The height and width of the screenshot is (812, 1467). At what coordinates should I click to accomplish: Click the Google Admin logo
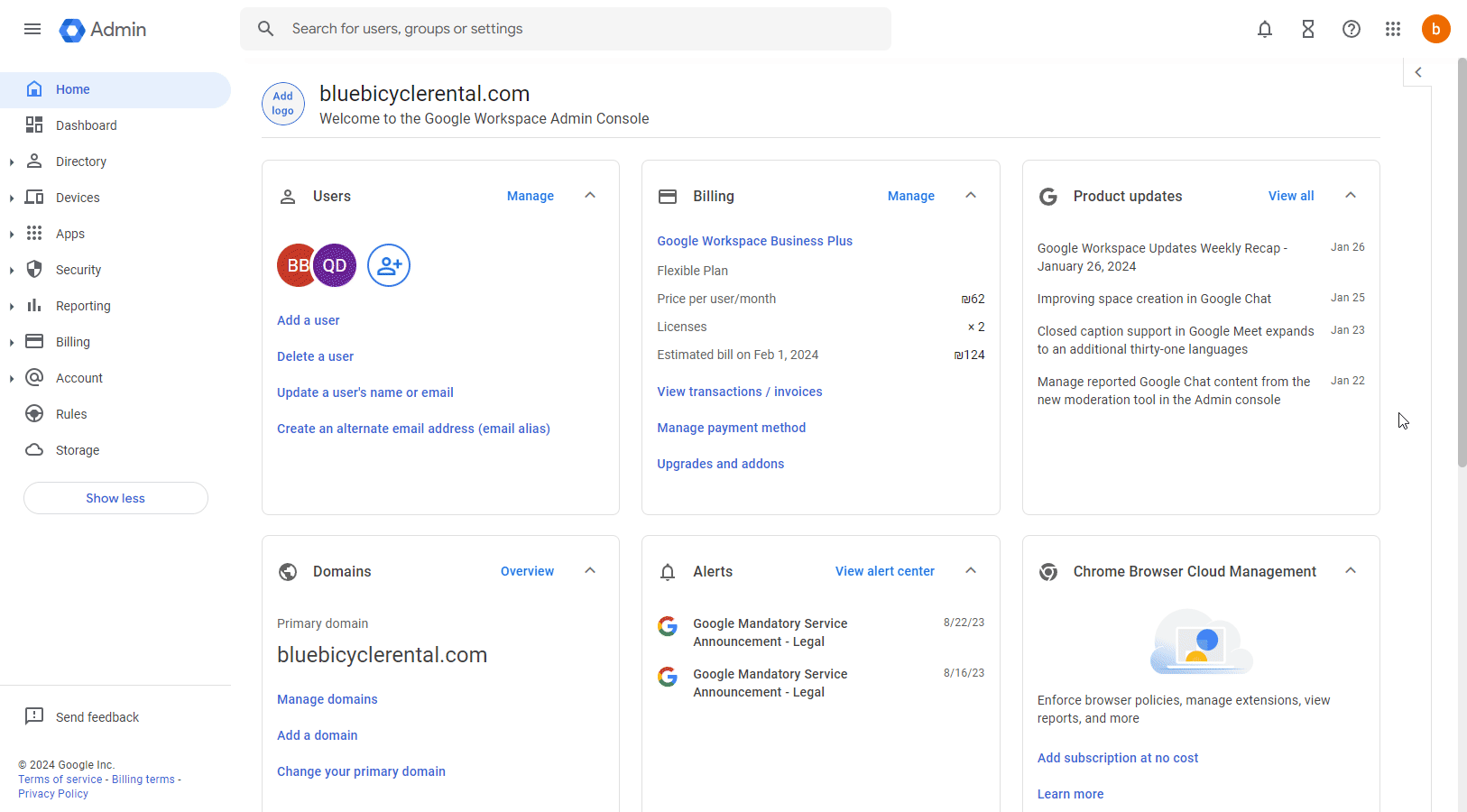coord(103,30)
